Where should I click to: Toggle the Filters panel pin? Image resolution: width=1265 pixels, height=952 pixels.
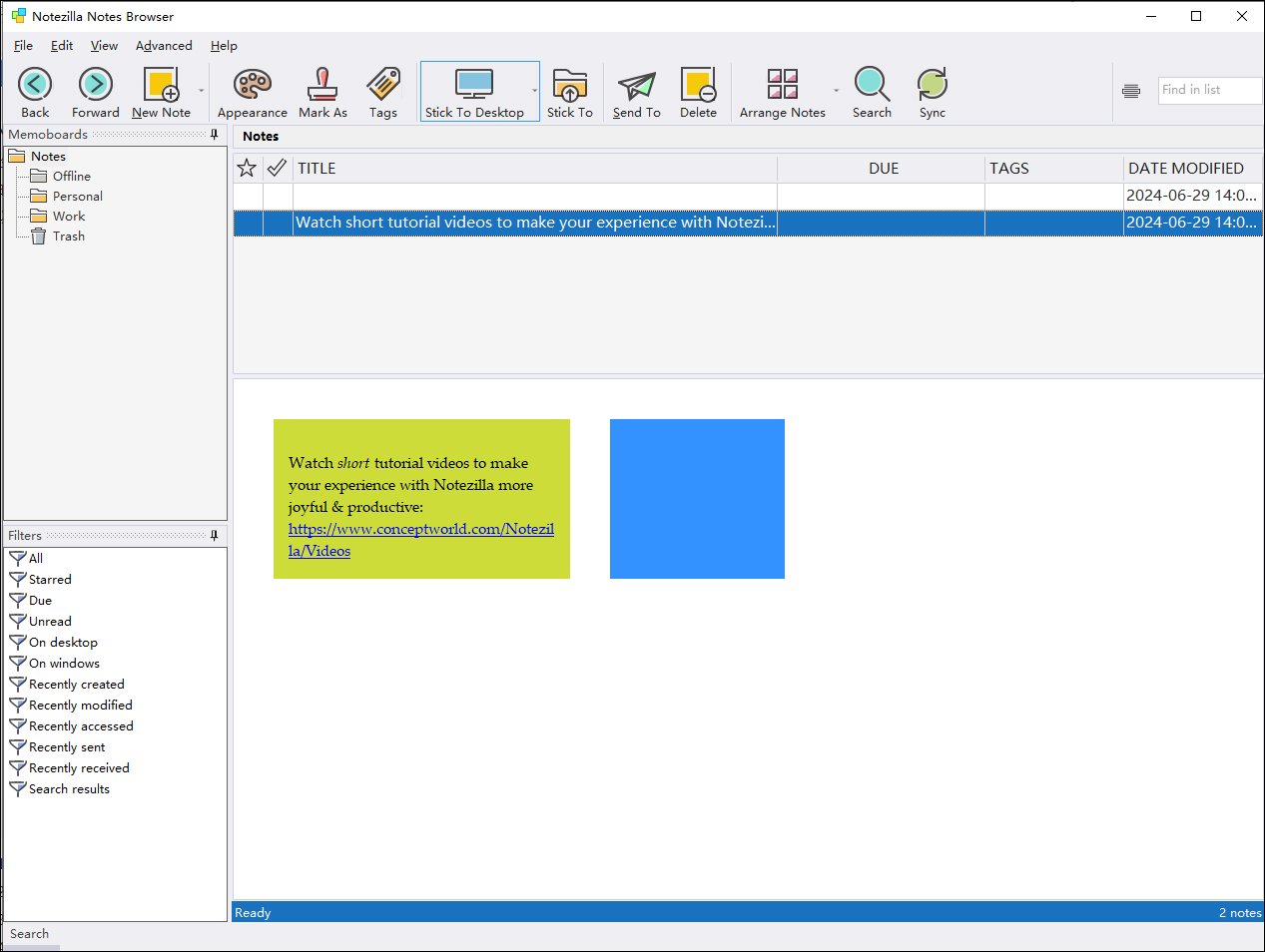214,536
